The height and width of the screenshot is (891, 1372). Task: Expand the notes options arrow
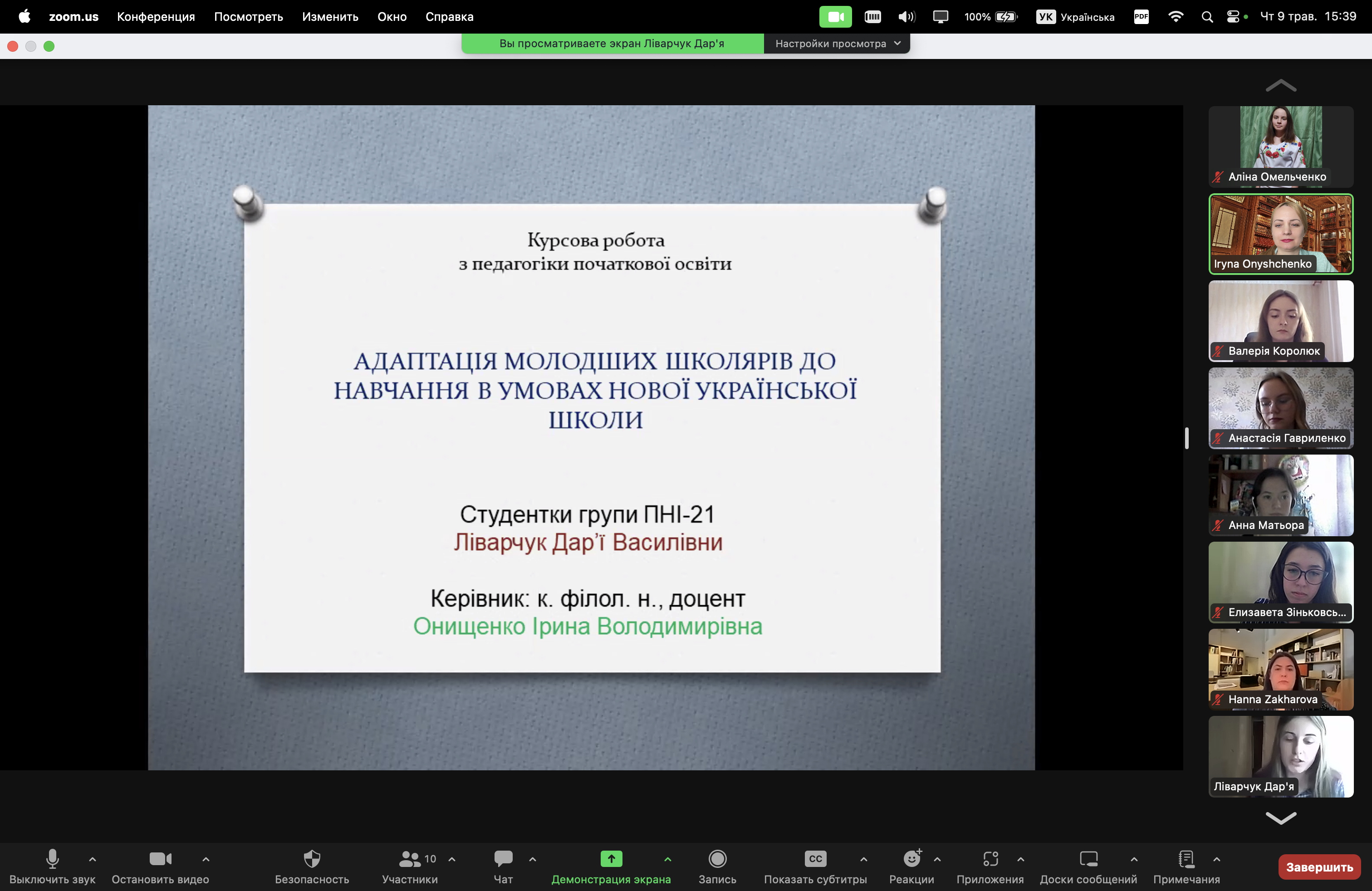coord(1217,859)
